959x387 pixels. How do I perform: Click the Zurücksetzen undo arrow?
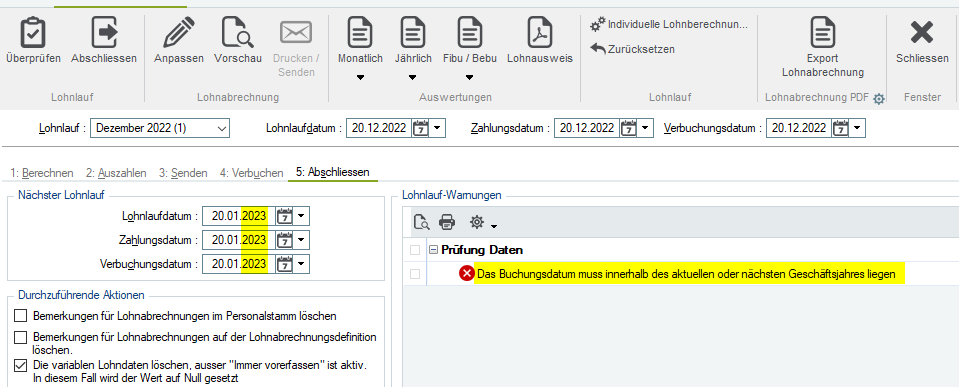tap(598, 49)
